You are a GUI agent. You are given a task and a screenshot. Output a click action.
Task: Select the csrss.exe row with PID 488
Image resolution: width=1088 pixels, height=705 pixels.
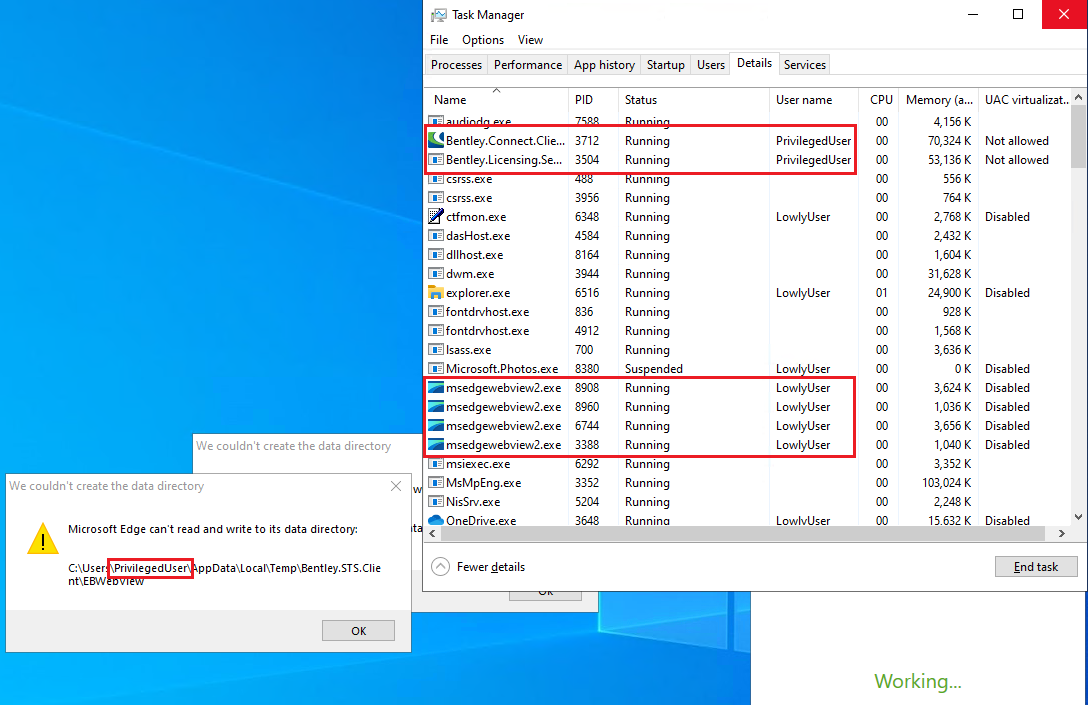click(x=749, y=178)
